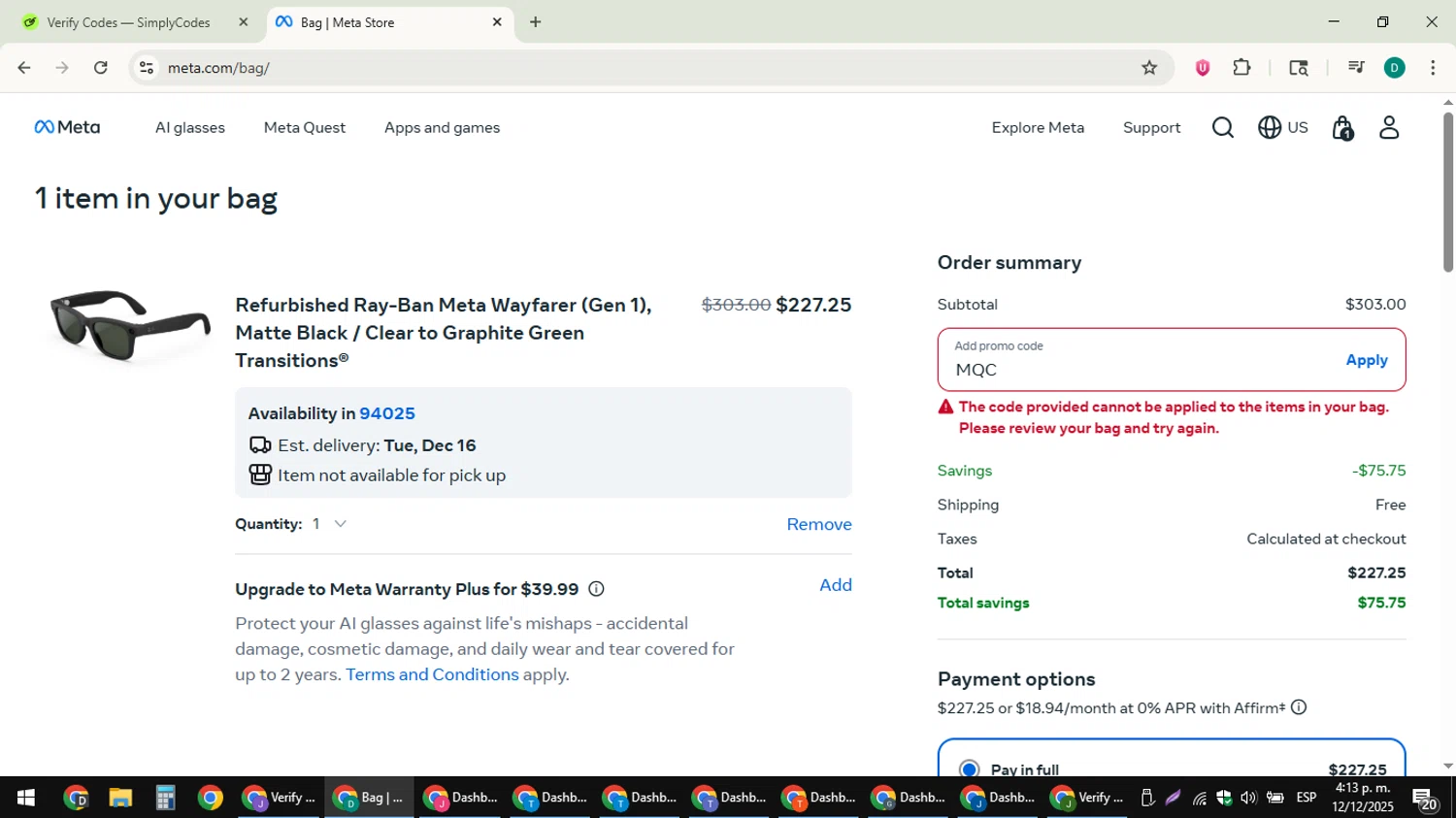Click the clock showing 4:13 p. m.
The width and height of the screenshot is (1456, 818).
(1363, 788)
